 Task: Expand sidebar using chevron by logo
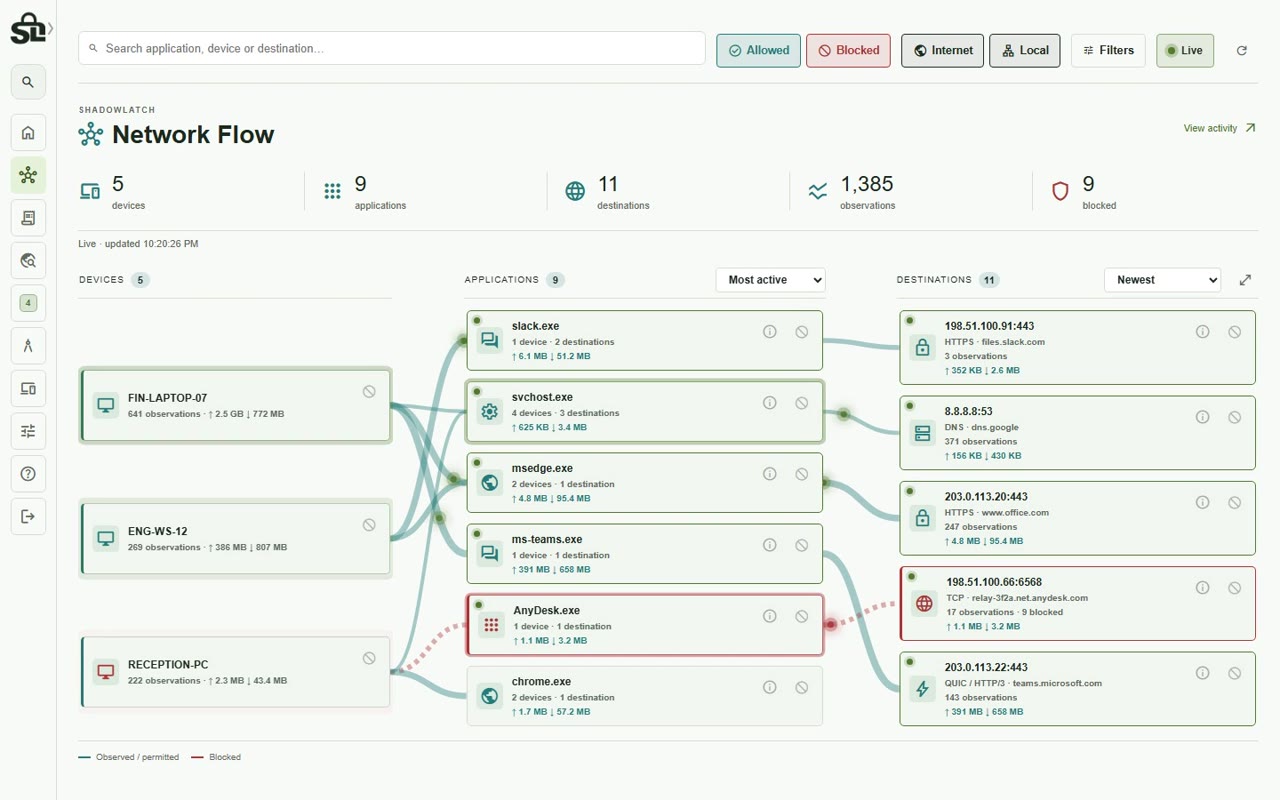coord(51,28)
